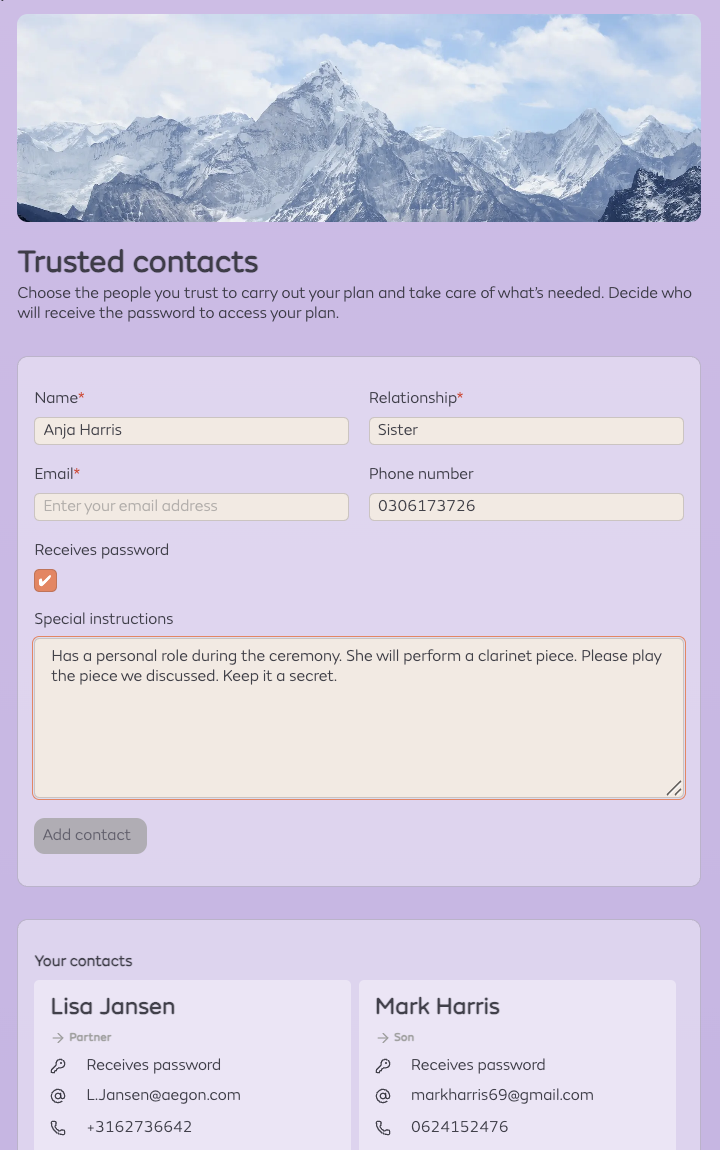Click the Relationship field showing Sister
The height and width of the screenshot is (1150, 720).
point(526,431)
